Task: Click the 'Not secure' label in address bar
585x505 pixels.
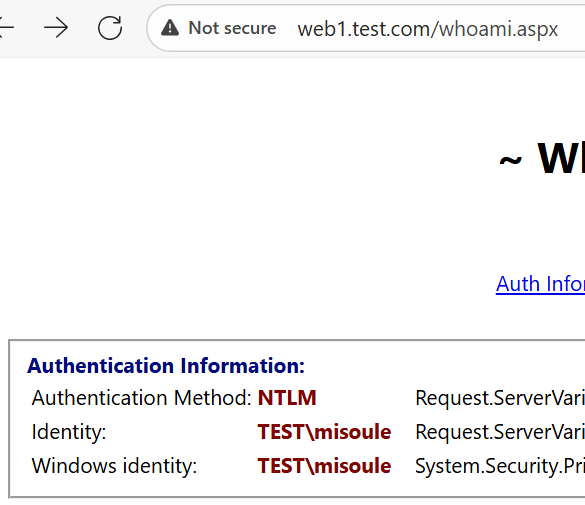Action: click(232, 28)
